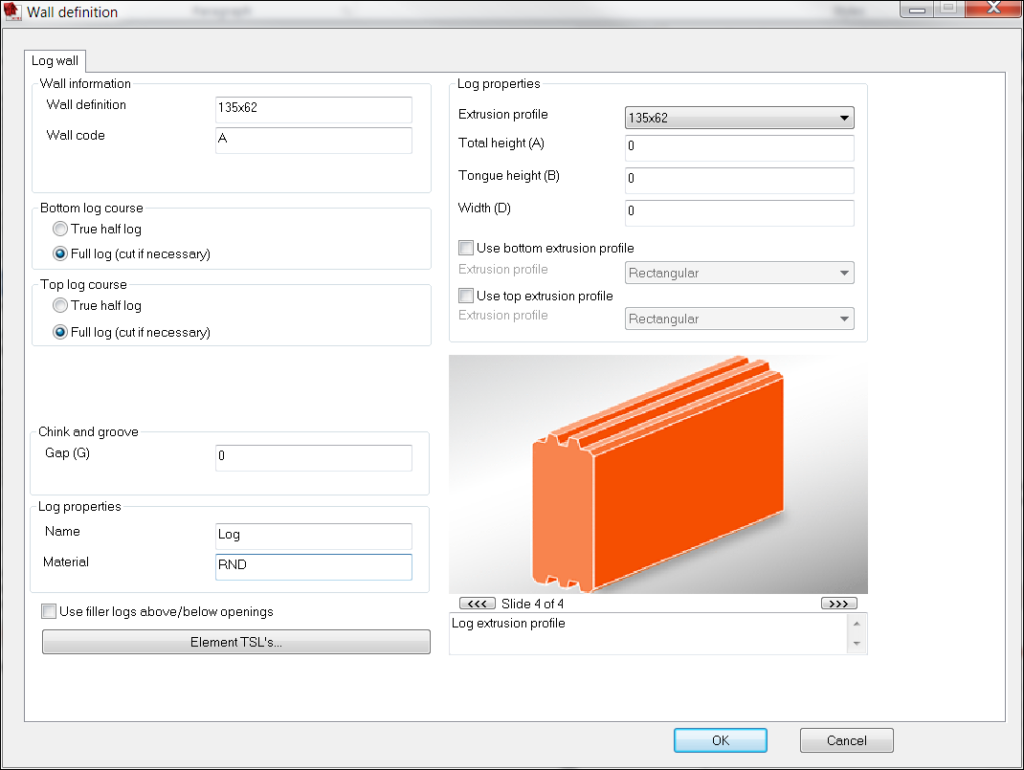Click description box scroll down arrow
Viewport: 1024px width, 770px height.
coord(856,643)
